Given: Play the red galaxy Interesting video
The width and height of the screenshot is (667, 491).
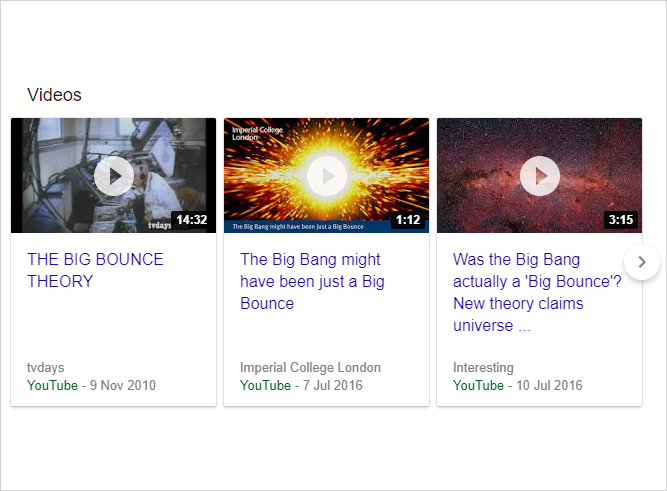Looking at the screenshot, I should [539, 176].
